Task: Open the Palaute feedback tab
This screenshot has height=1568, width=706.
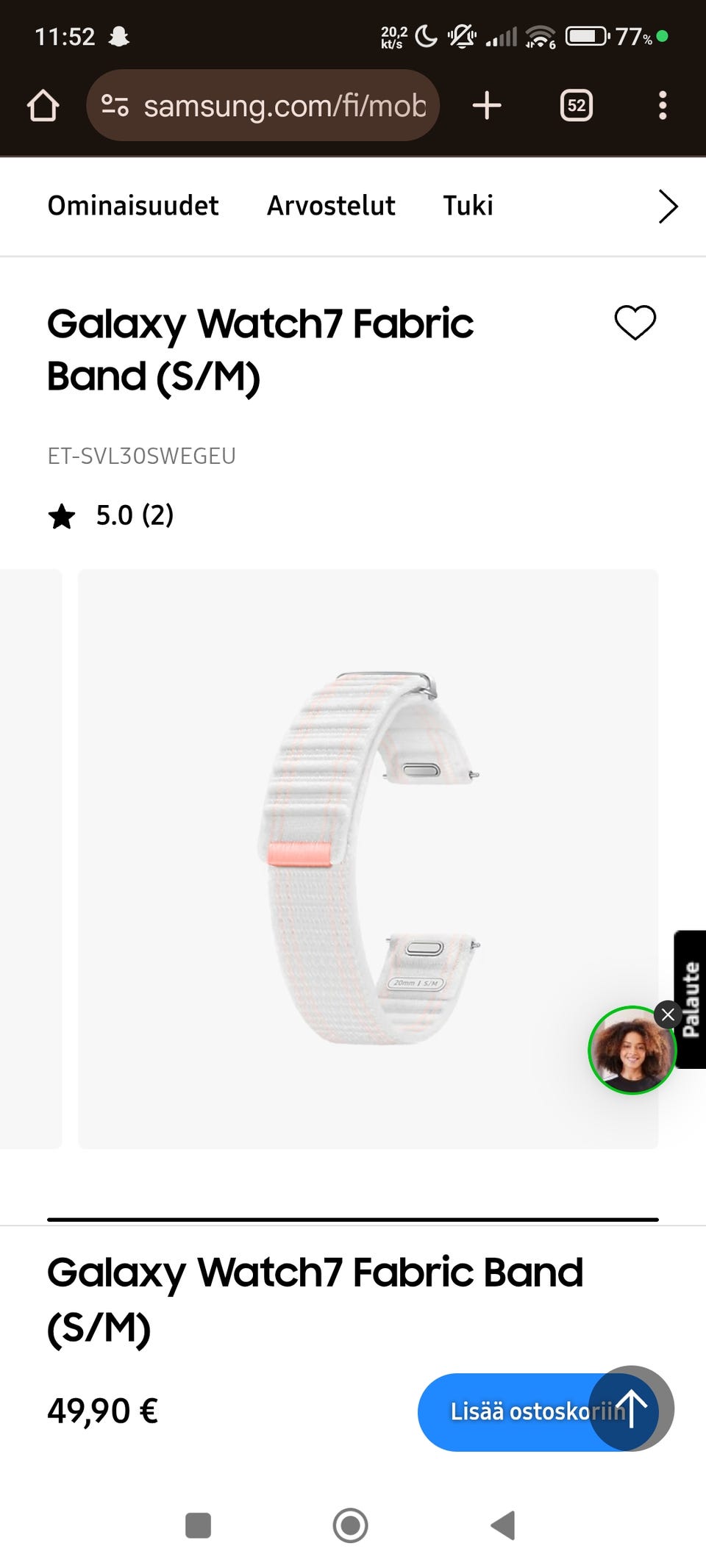Action: click(x=691, y=999)
